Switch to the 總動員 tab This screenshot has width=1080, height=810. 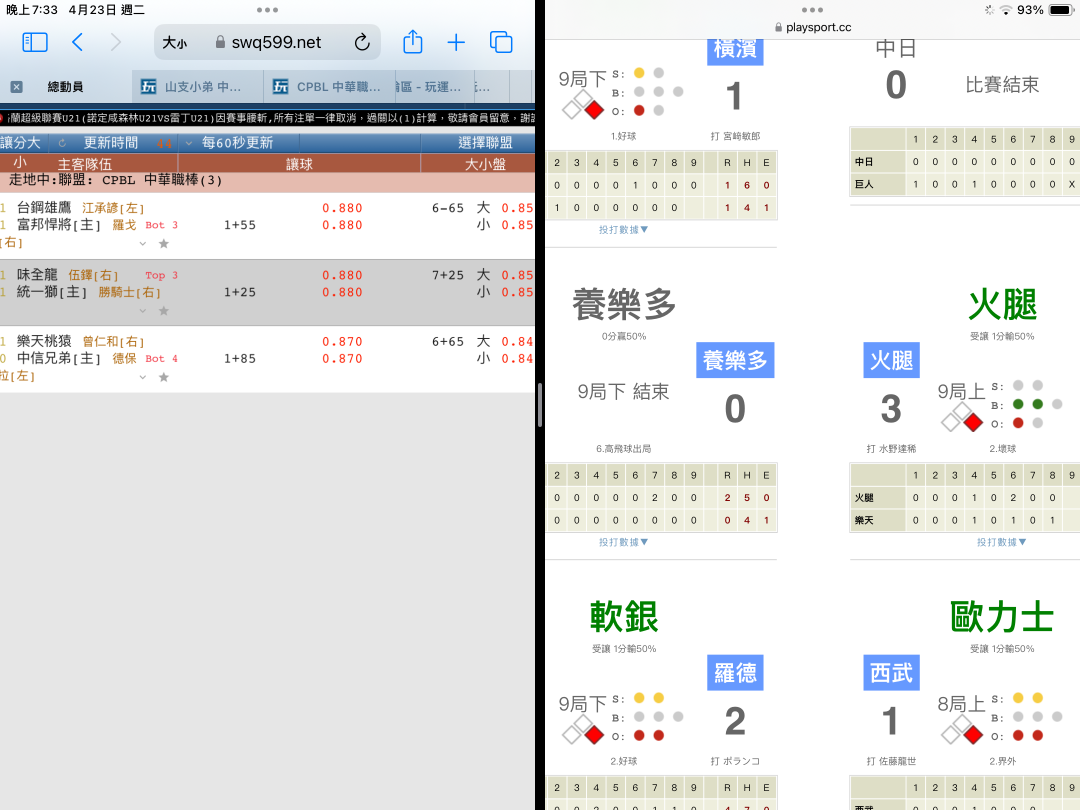[65, 87]
